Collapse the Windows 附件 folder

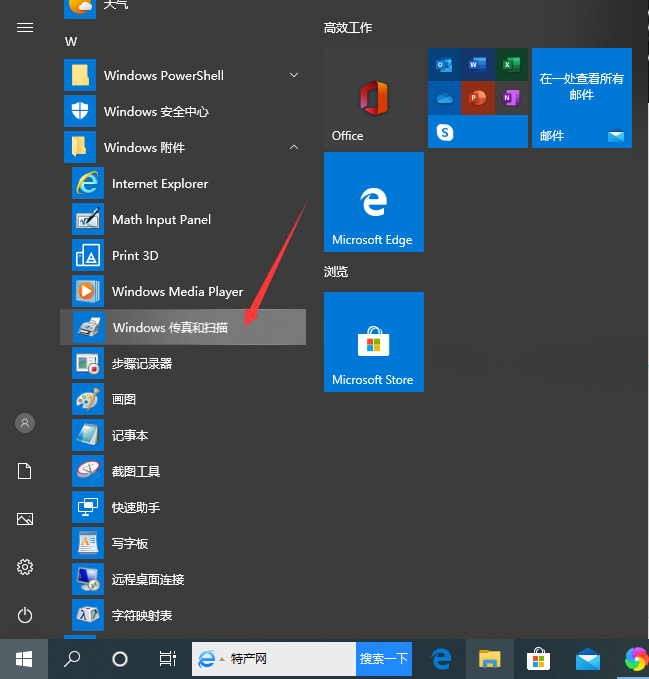[183, 147]
